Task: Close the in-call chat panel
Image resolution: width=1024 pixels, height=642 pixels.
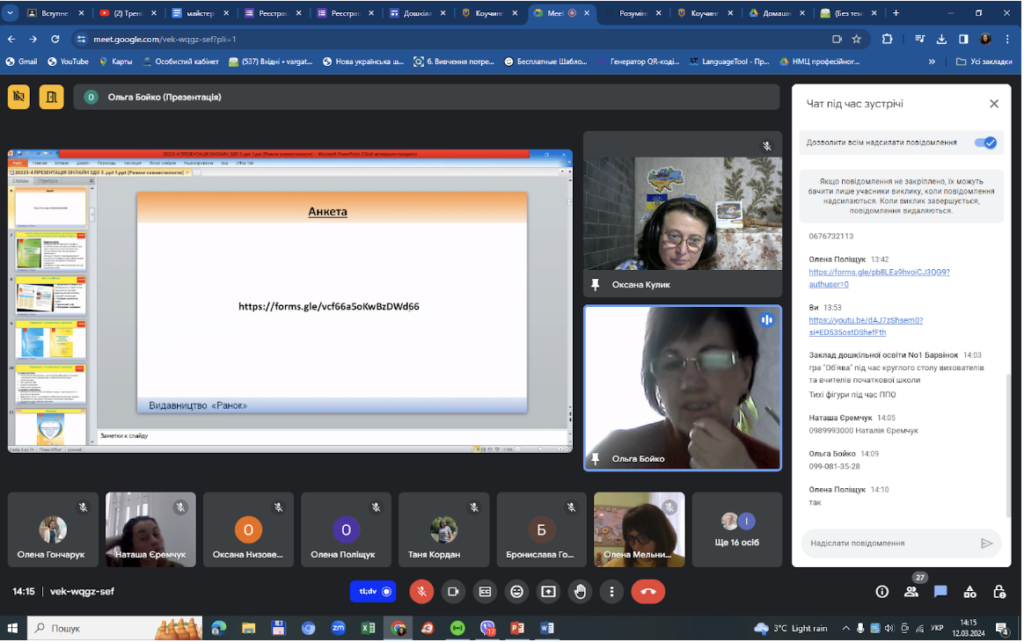Action: pos(993,104)
